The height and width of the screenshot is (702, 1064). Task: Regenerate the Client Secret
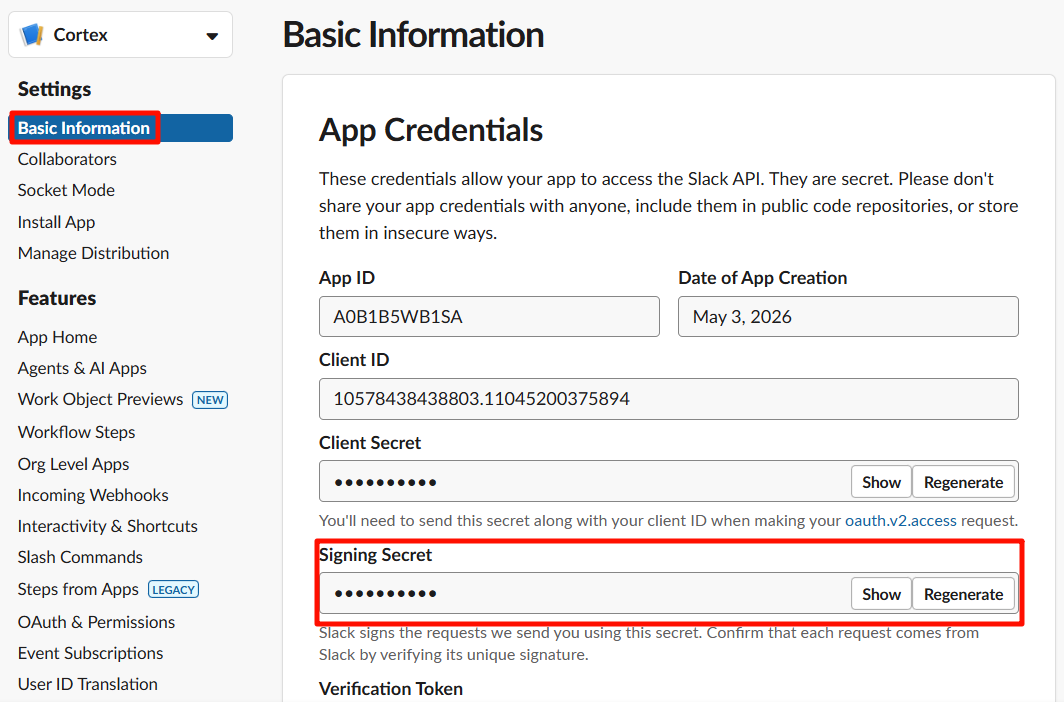tap(964, 482)
